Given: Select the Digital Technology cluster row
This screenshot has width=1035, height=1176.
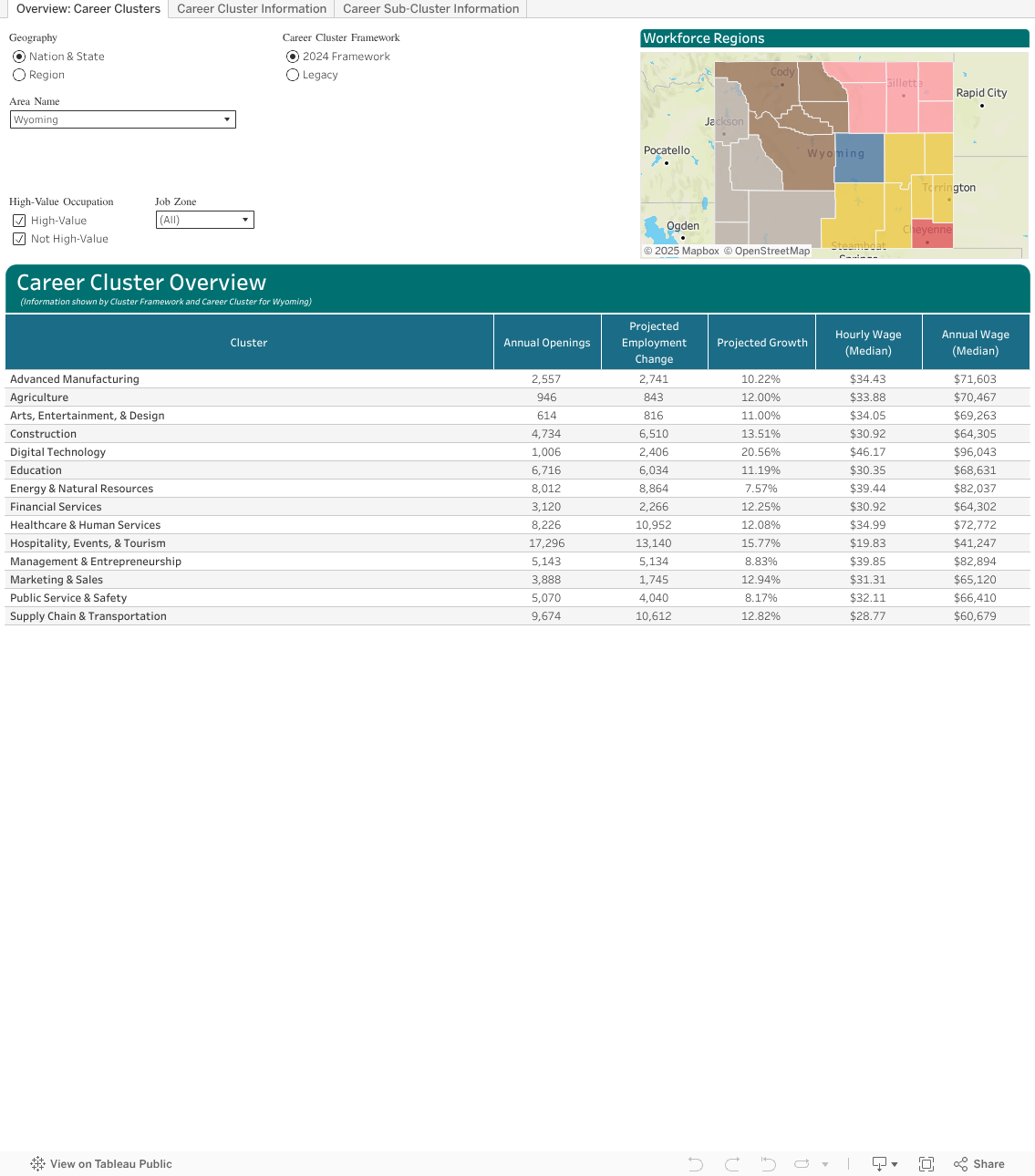Looking at the screenshot, I should click(517, 452).
